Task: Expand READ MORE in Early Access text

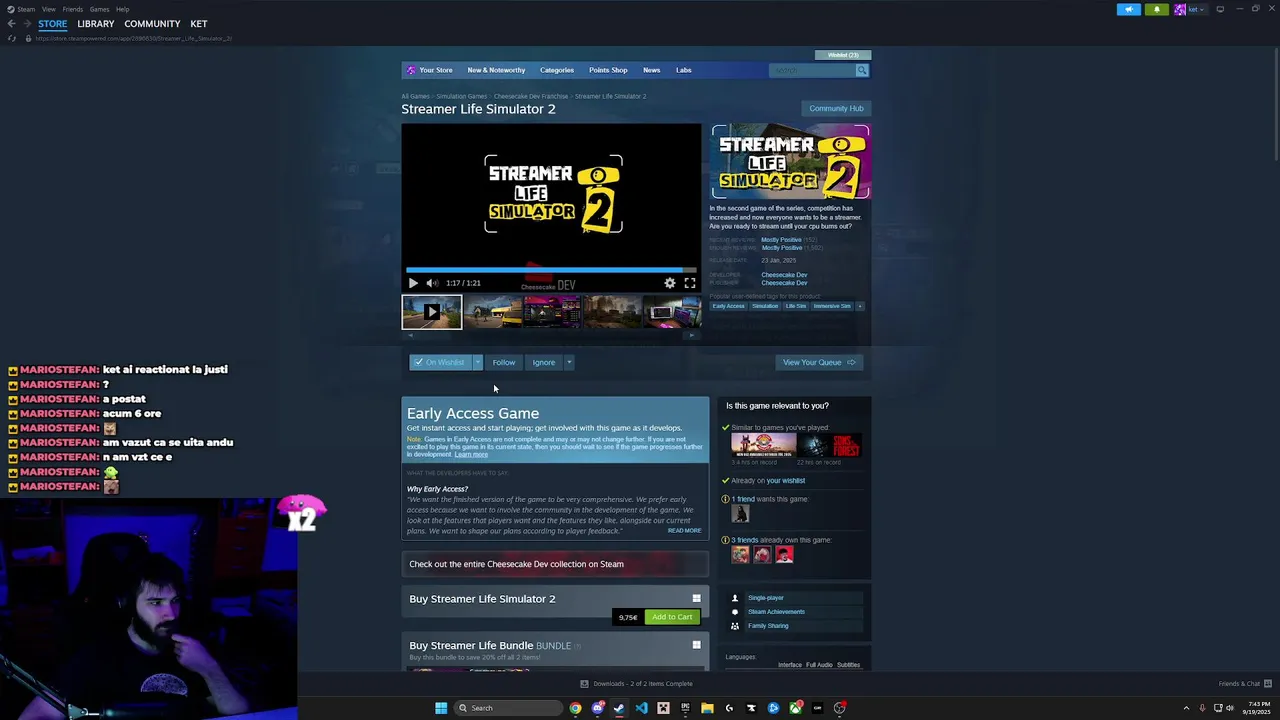Action: tap(684, 530)
